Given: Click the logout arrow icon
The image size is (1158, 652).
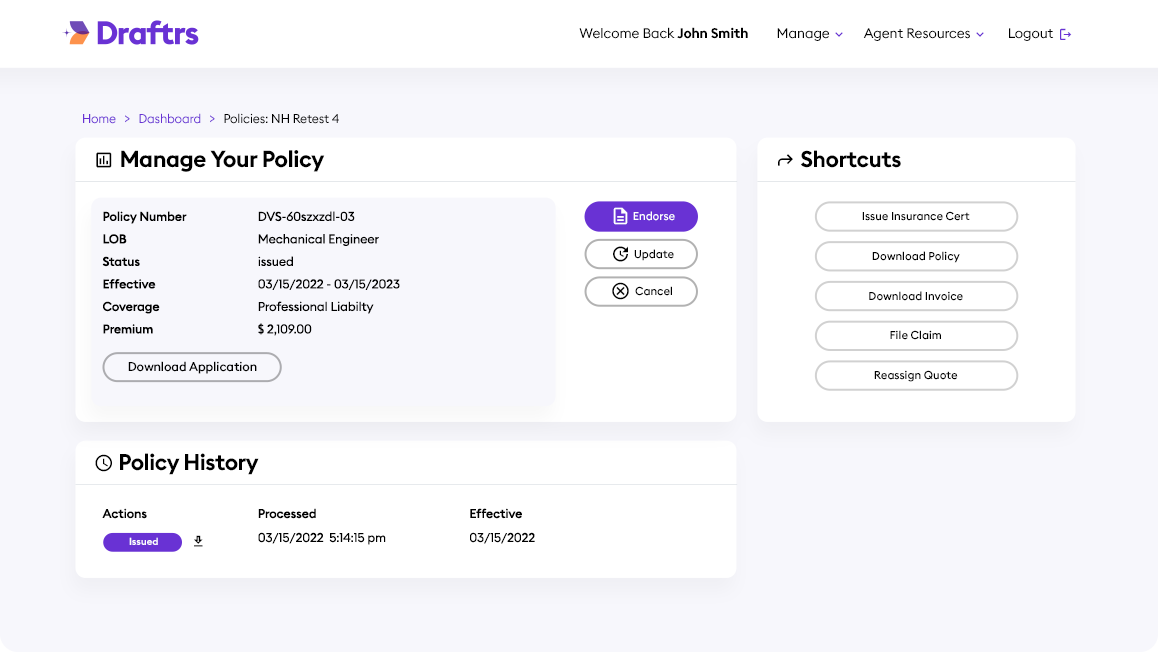Looking at the screenshot, I should [1065, 34].
